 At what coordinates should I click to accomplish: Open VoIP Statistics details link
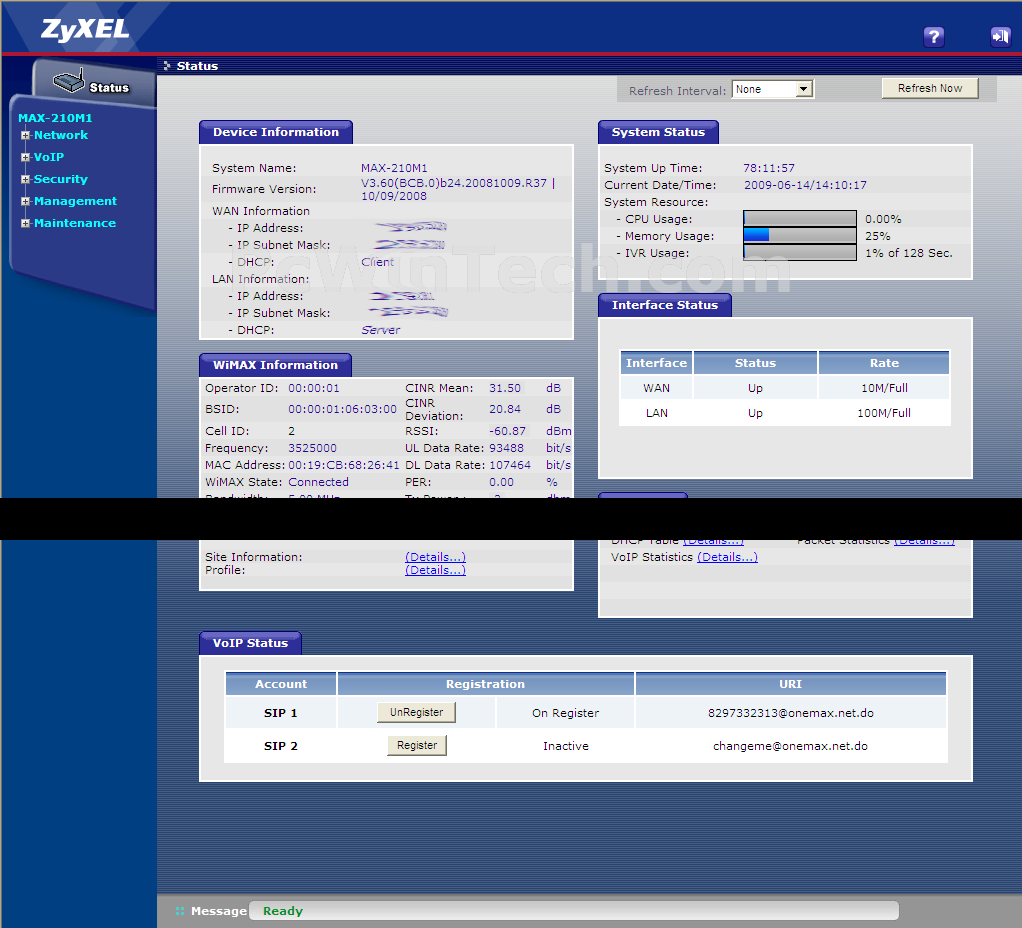pyautogui.click(x=727, y=557)
